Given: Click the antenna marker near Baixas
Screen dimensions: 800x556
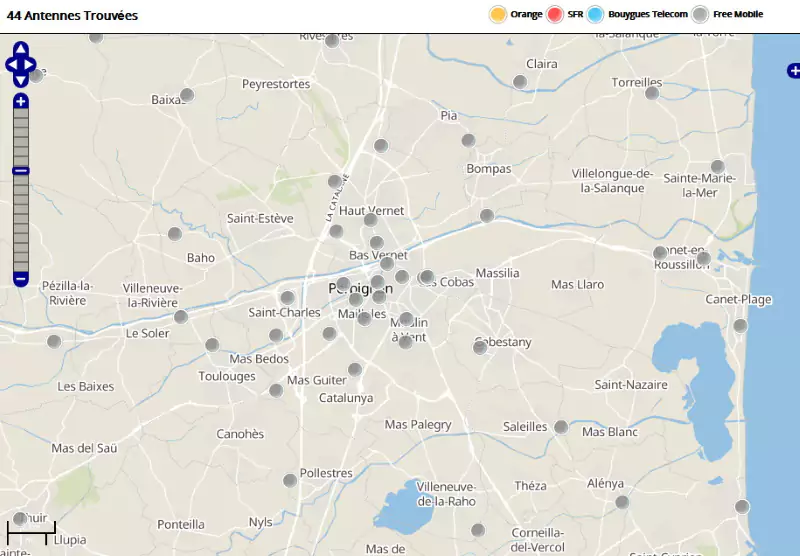Looking at the screenshot, I should tap(186, 95).
